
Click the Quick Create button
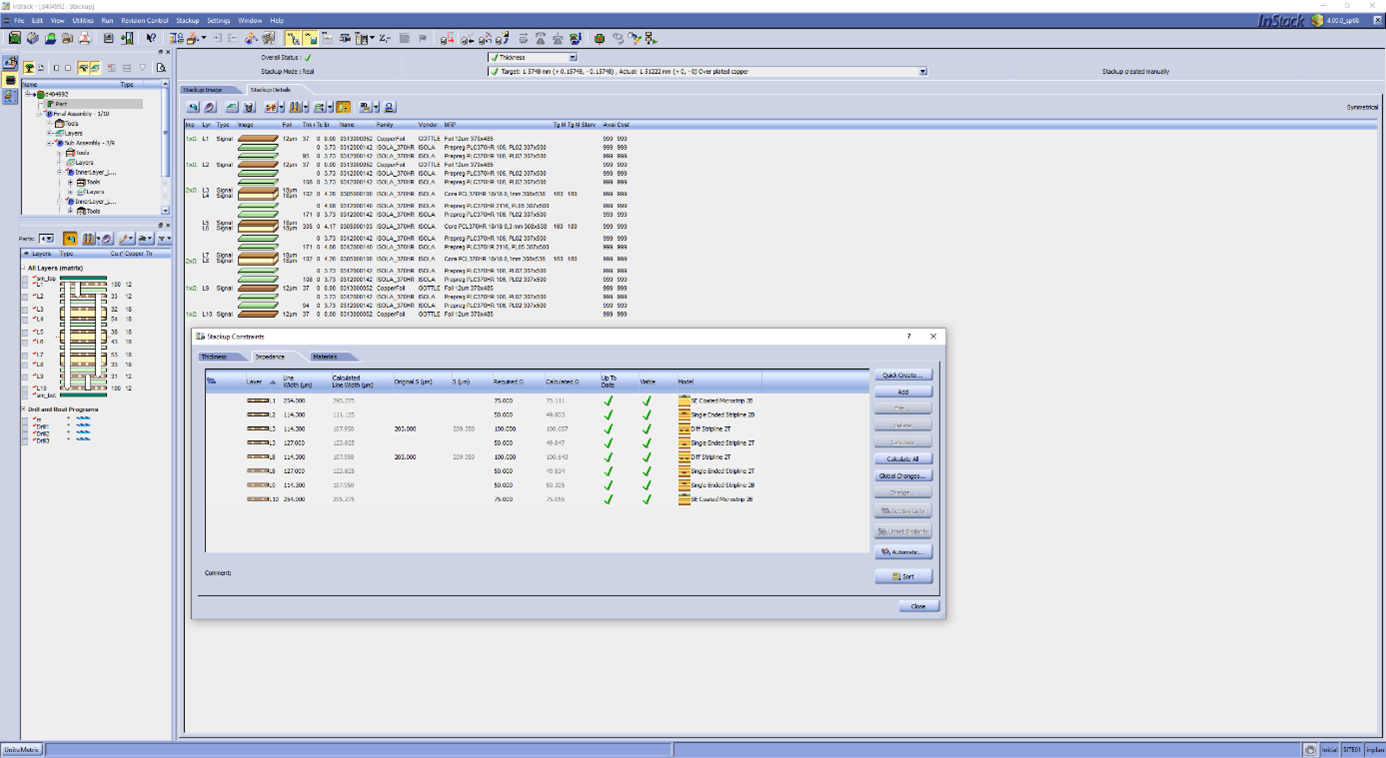(x=902, y=375)
